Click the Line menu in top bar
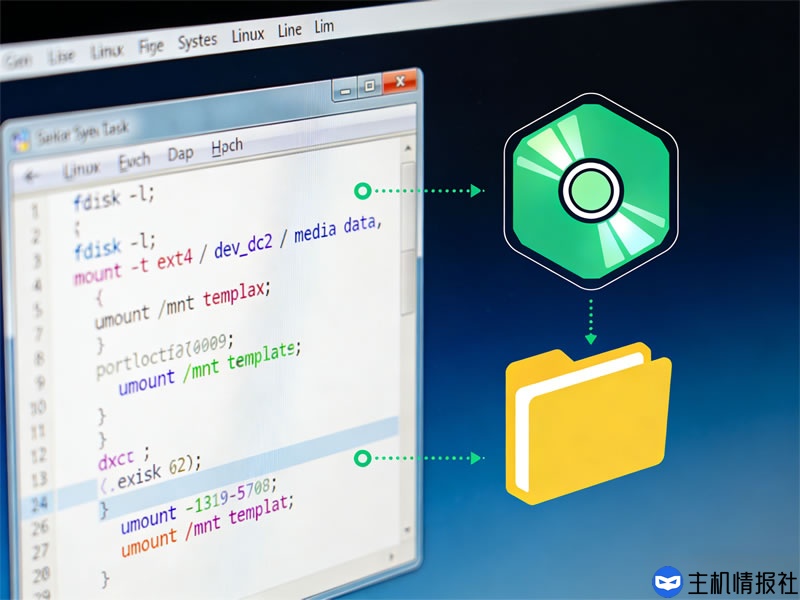Screen dimensions: 800x600 tap(289, 31)
